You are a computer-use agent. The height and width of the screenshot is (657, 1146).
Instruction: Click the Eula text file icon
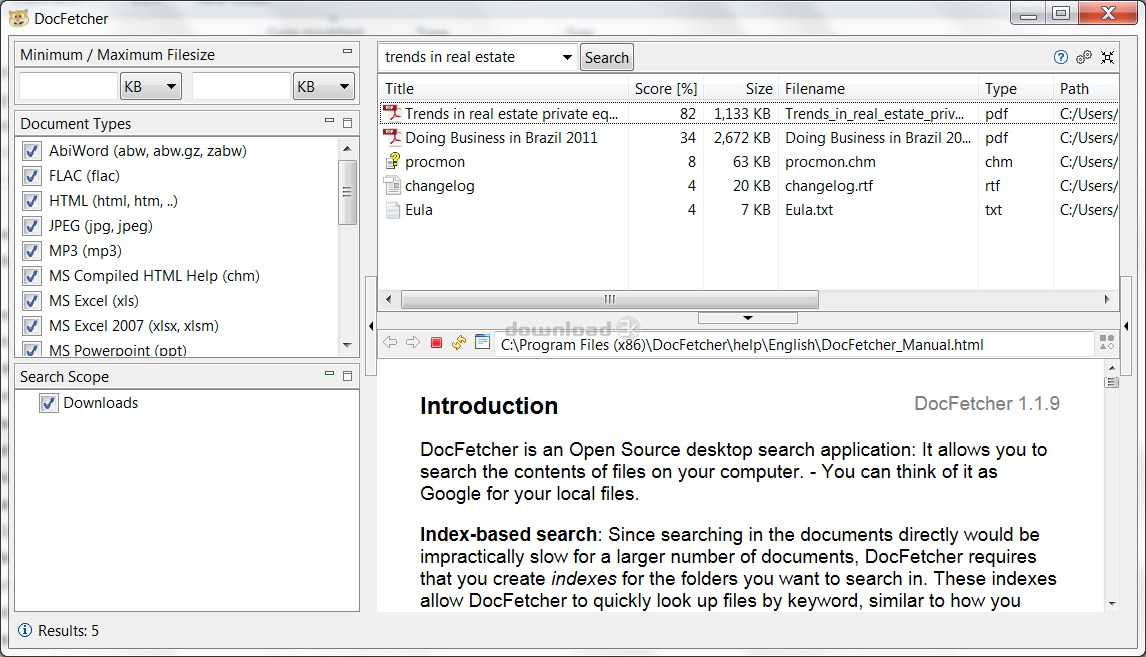(x=392, y=210)
